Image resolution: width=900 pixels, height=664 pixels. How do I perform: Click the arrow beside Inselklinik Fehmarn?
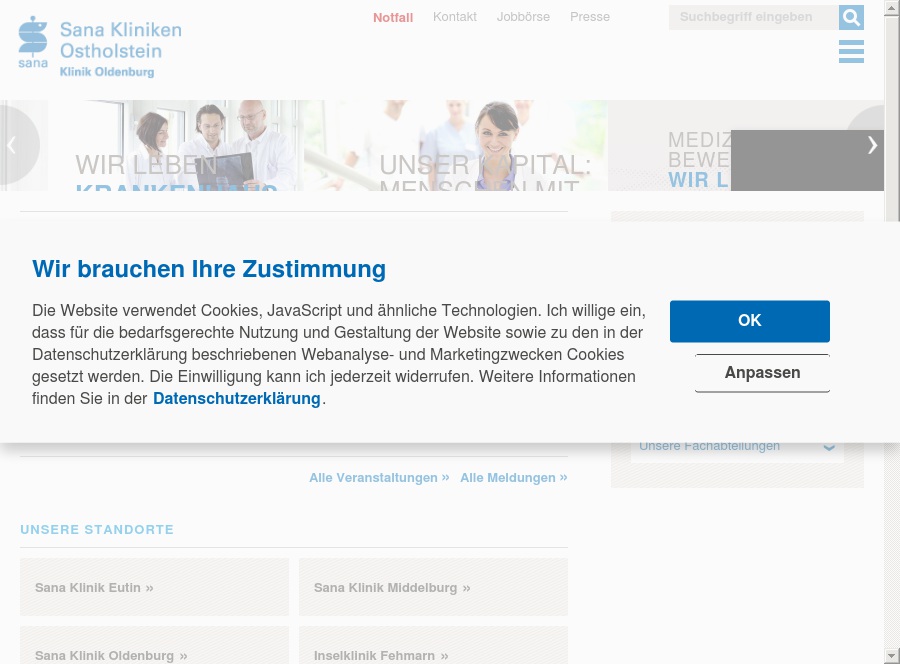tap(444, 655)
